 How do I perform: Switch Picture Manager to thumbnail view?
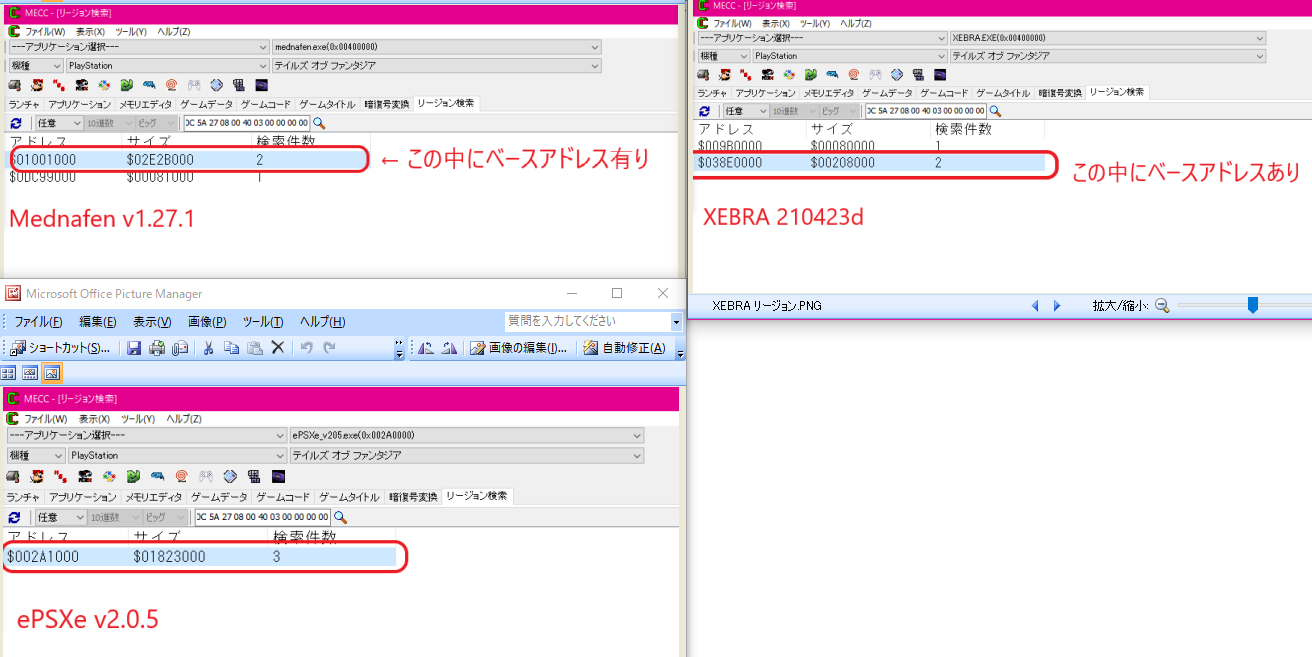point(9,373)
